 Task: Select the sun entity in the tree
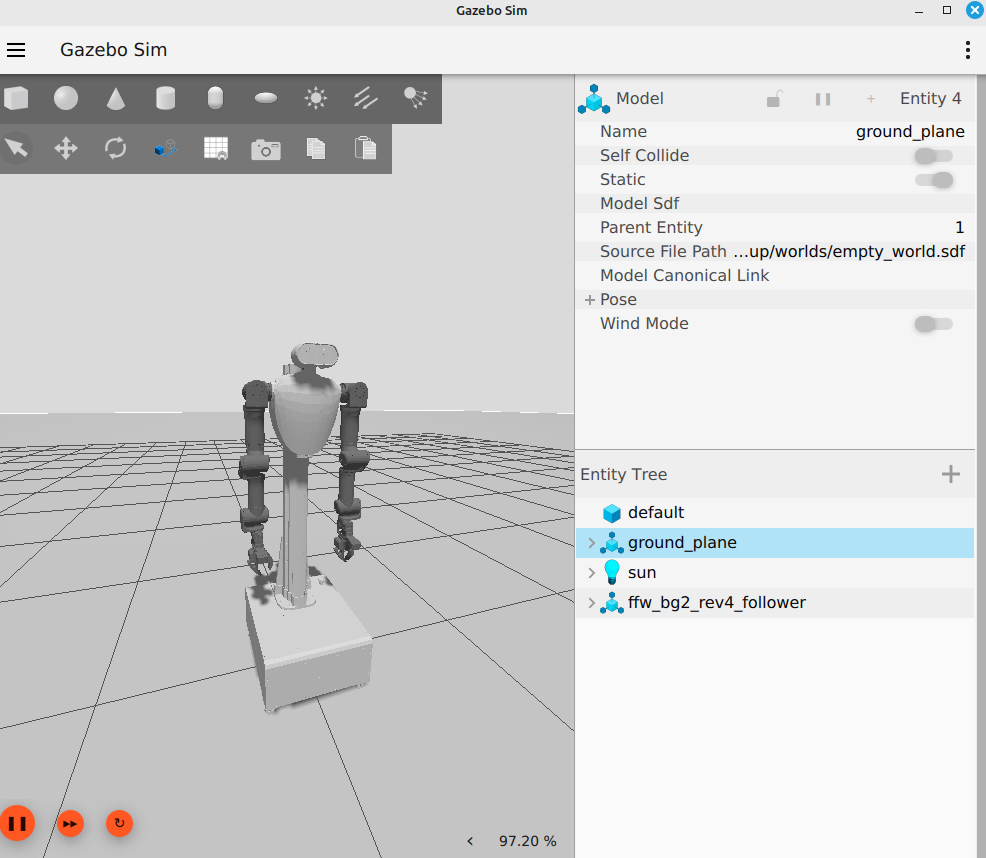(x=640, y=572)
